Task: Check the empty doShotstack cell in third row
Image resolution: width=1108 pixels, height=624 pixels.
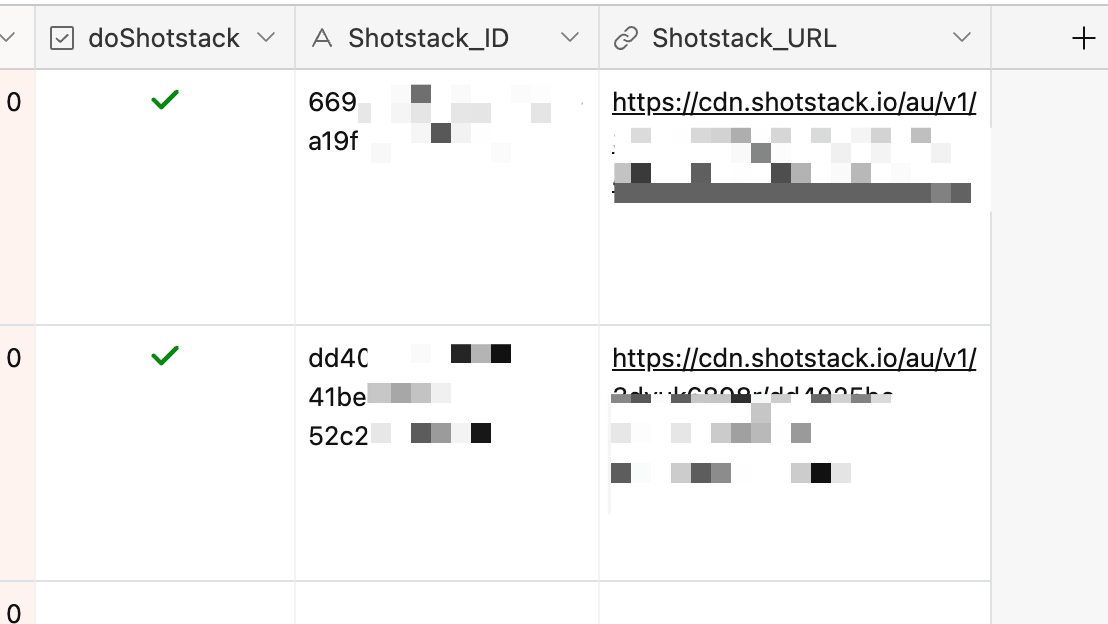Action: tap(165, 603)
